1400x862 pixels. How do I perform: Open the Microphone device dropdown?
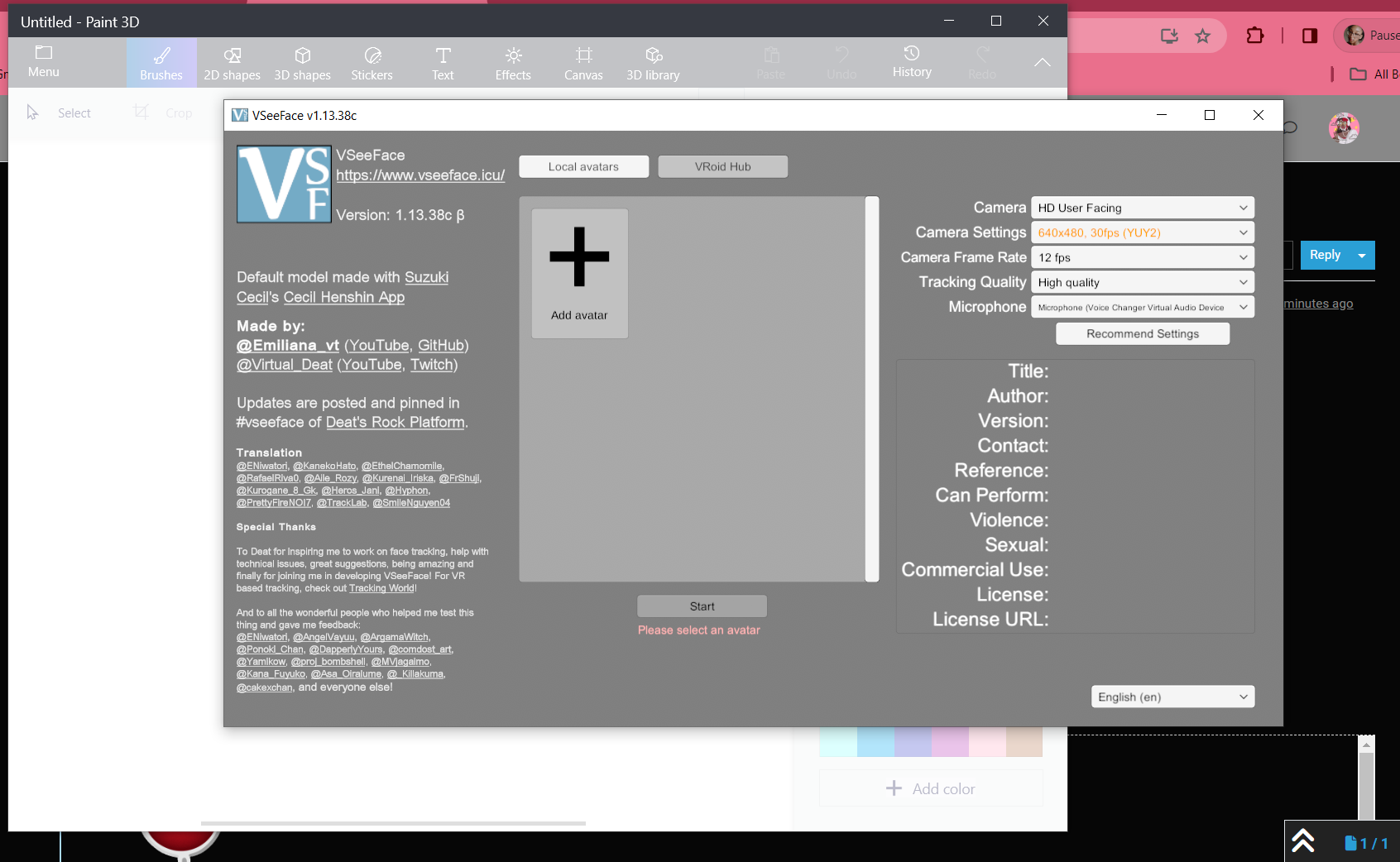[x=1143, y=307]
